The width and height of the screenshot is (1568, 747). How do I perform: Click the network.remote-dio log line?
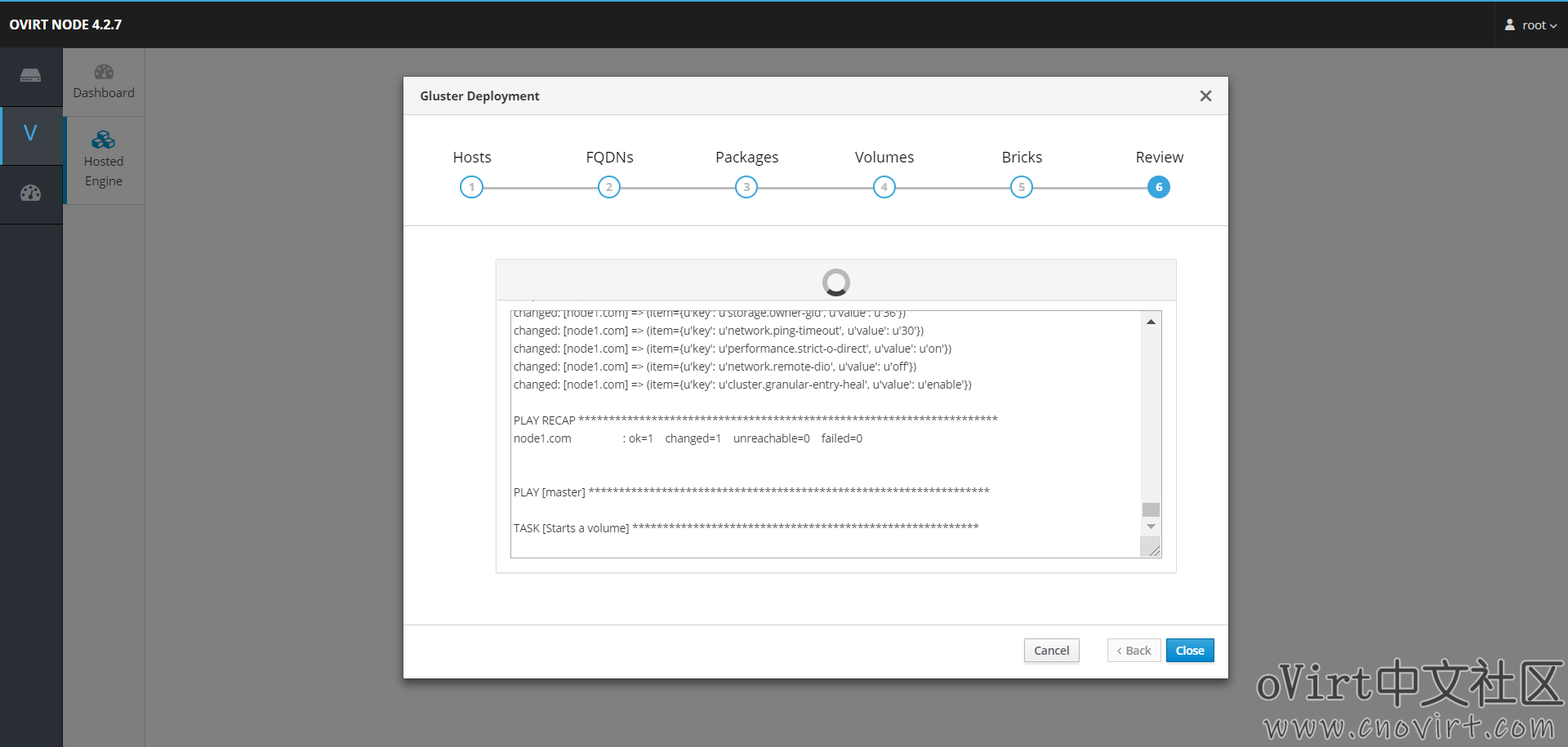click(x=715, y=367)
